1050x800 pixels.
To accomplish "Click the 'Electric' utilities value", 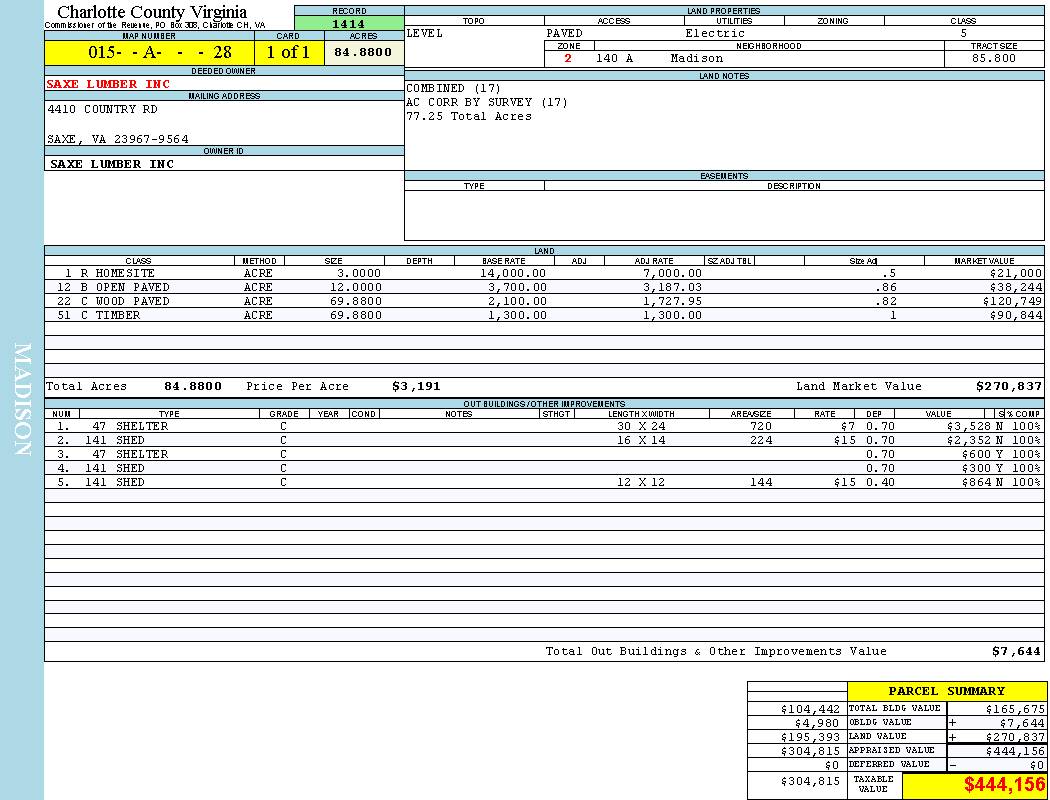I will coord(714,33).
